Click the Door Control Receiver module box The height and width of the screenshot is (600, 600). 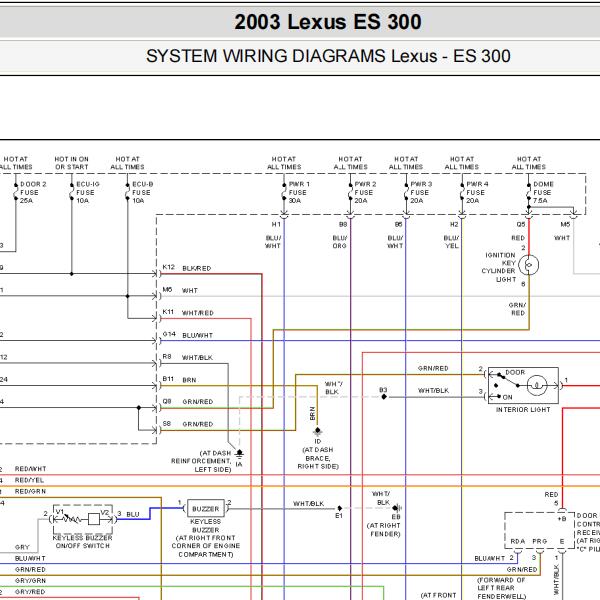(540, 530)
